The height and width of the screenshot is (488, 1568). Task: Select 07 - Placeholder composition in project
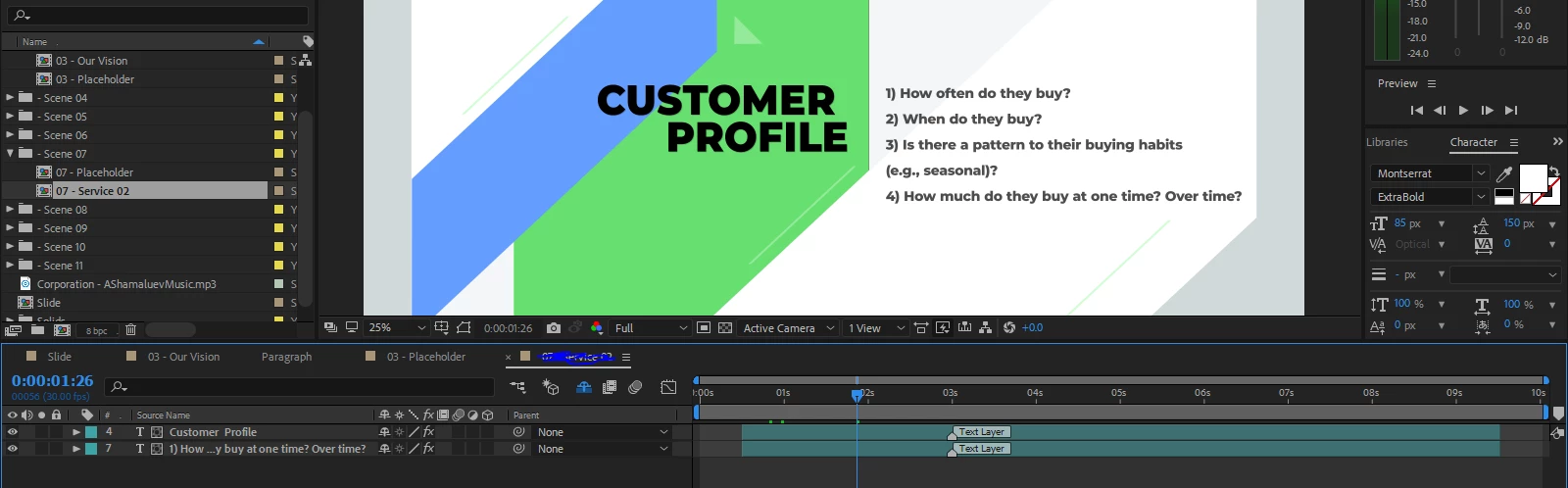94,172
